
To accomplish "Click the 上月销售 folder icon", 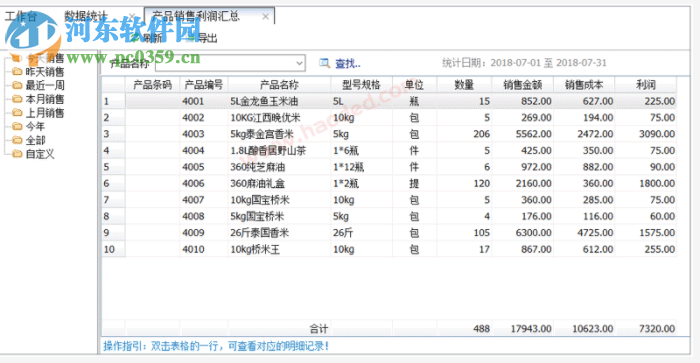I will [17, 113].
